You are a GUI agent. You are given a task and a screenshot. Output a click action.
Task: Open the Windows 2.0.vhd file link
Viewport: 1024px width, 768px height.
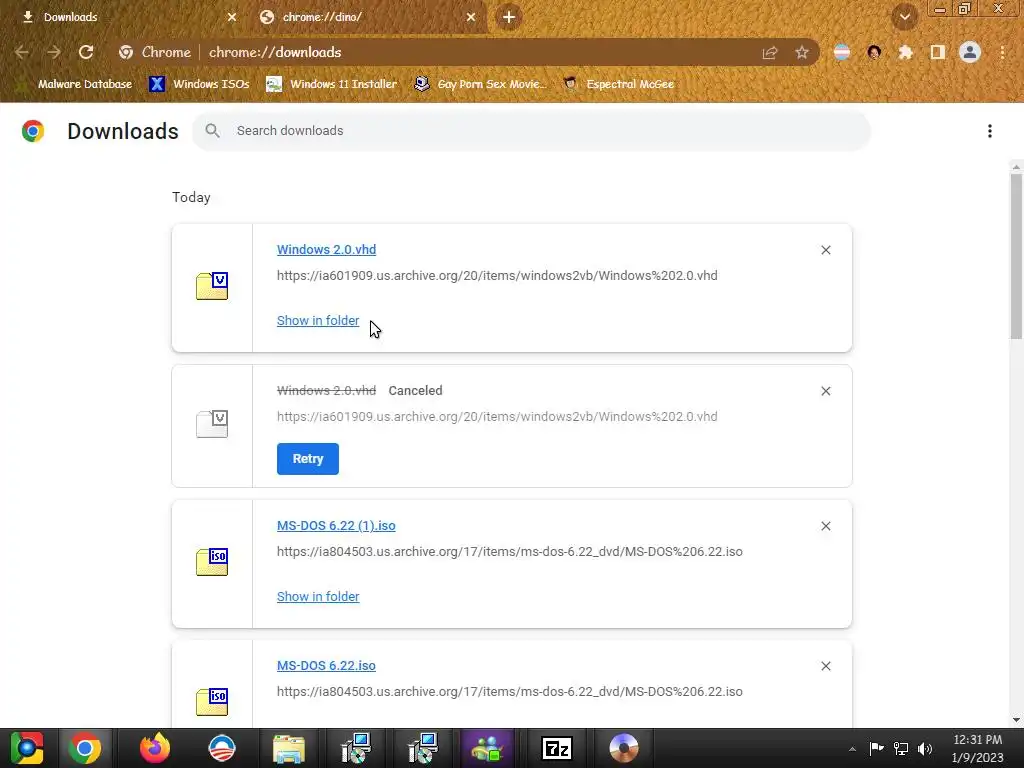(x=327, y=249)
